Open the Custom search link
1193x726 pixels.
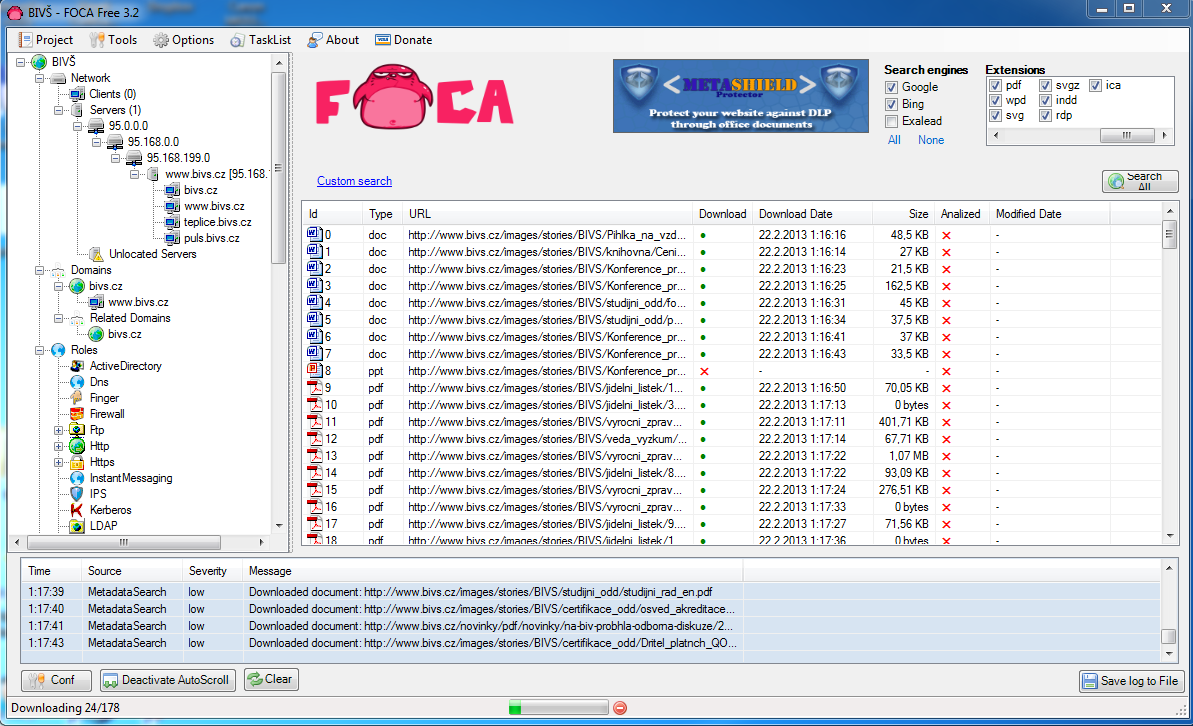coord(355,181)
